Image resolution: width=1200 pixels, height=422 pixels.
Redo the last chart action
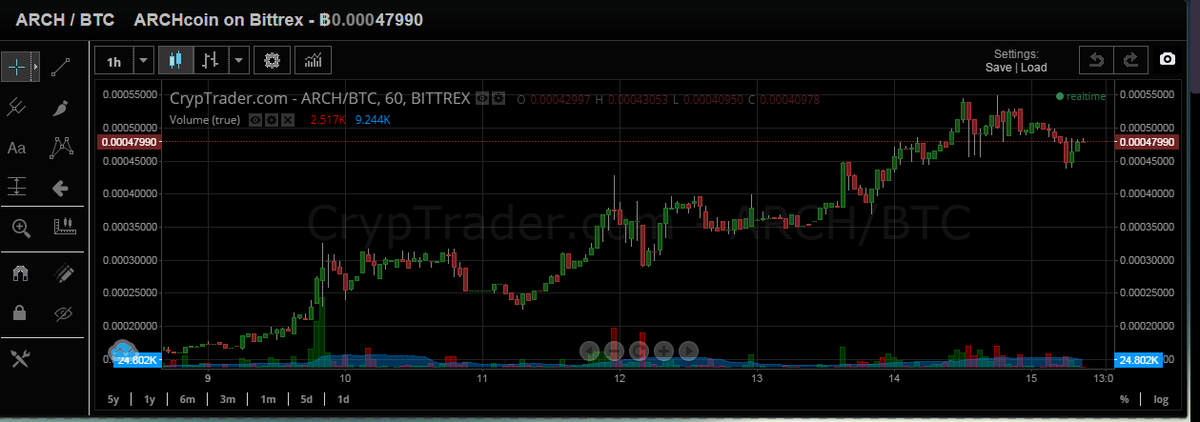click(x=1130, y=60)
